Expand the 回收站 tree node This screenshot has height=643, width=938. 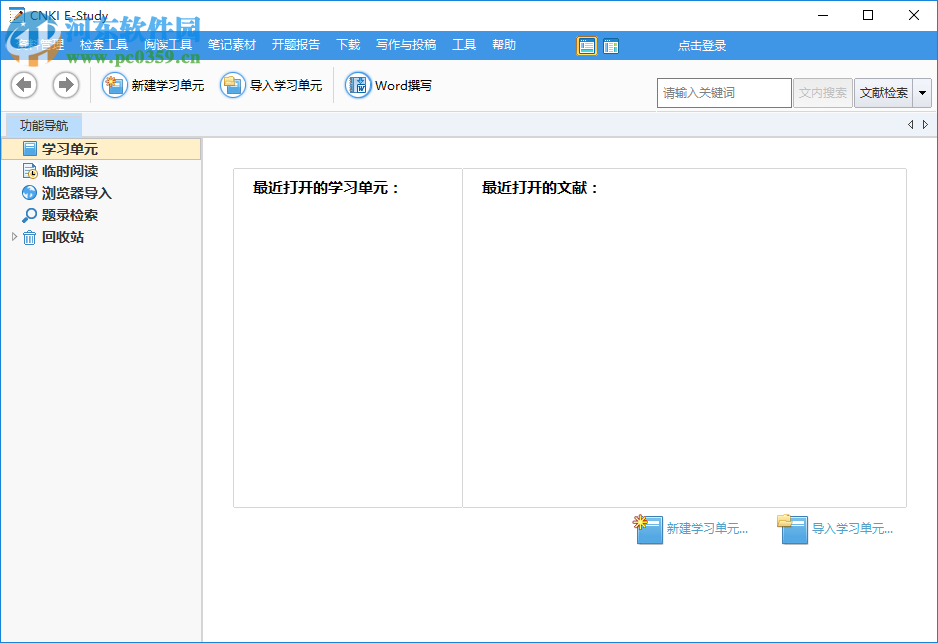coord(13,237)
